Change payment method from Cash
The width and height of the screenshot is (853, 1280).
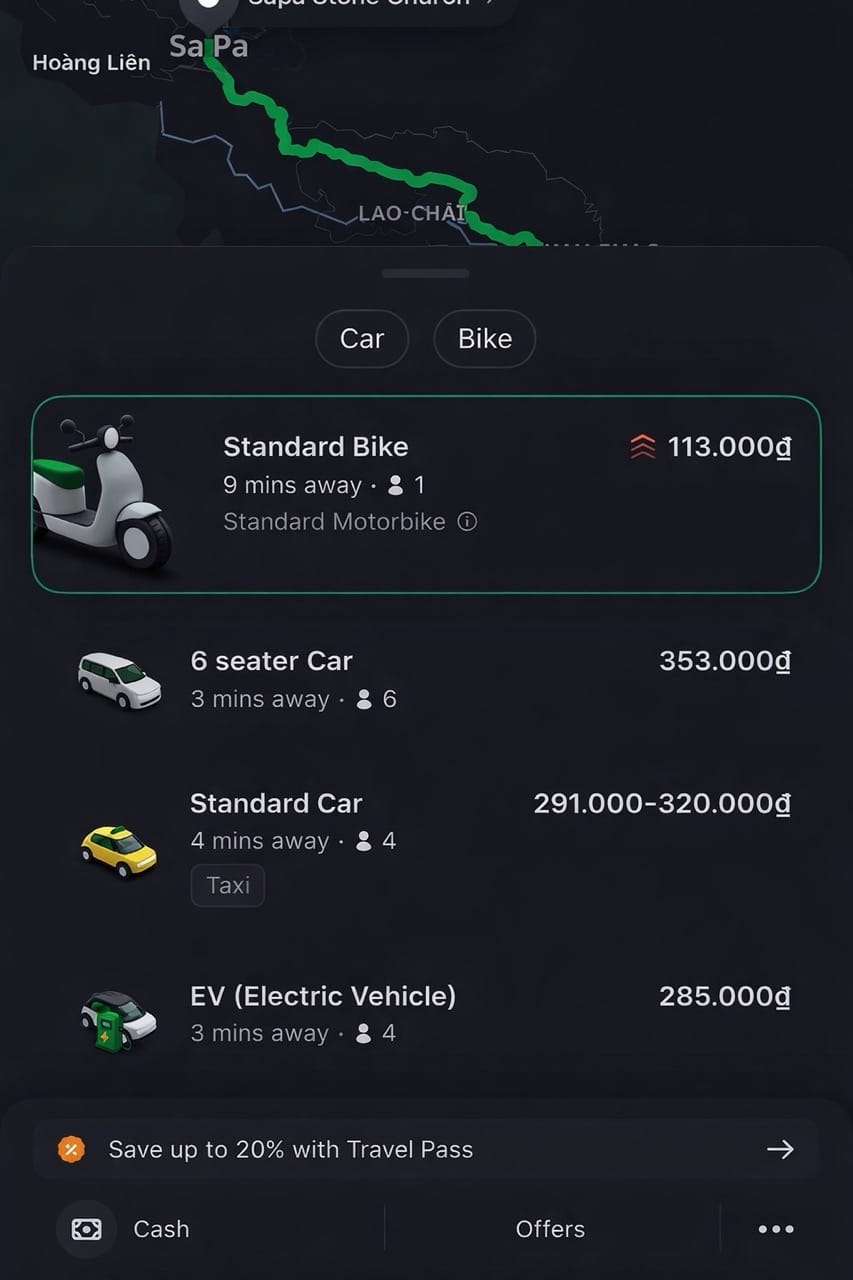pos(161,1229)
